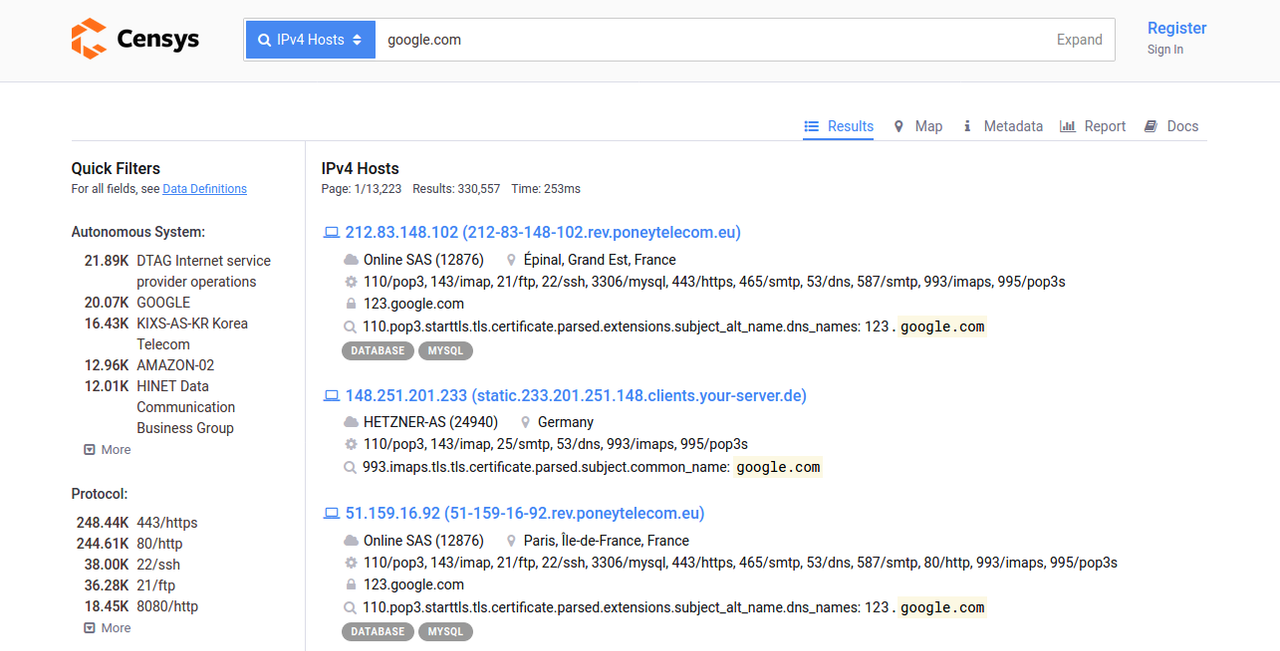Screen dimensions: 1280x651
Task: Filter by AMAZON-02 autonomous system
Action: [175, 365]
